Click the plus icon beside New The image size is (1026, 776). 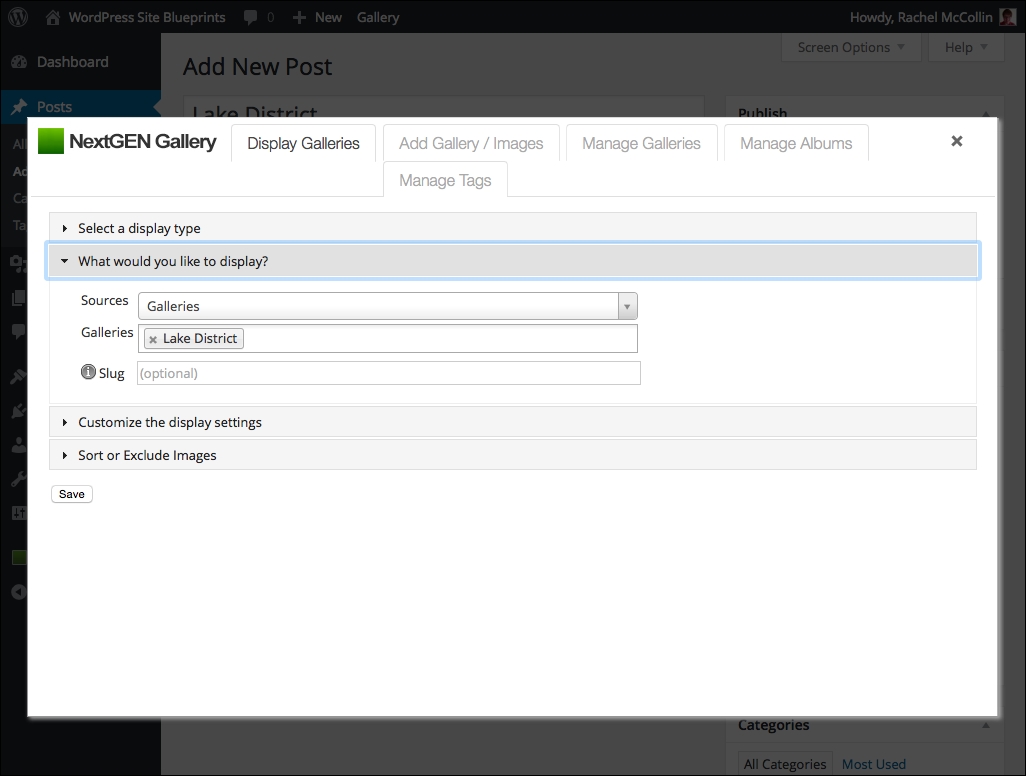coord(299,18)
